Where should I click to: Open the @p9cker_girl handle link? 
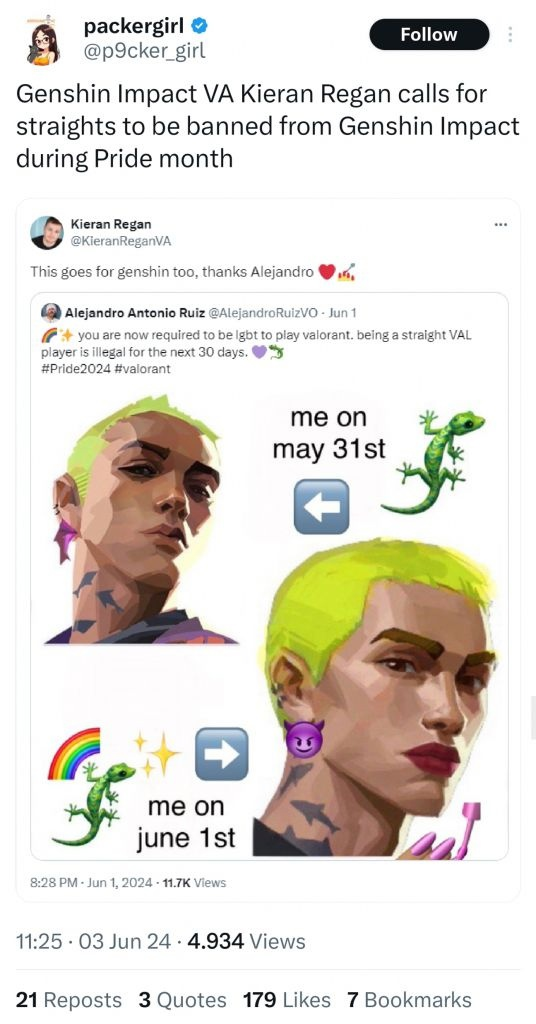pos(144,51)
